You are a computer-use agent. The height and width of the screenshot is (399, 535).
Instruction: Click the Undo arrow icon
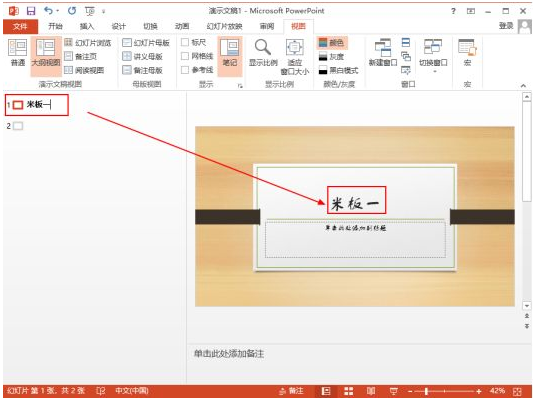(49, 11)
